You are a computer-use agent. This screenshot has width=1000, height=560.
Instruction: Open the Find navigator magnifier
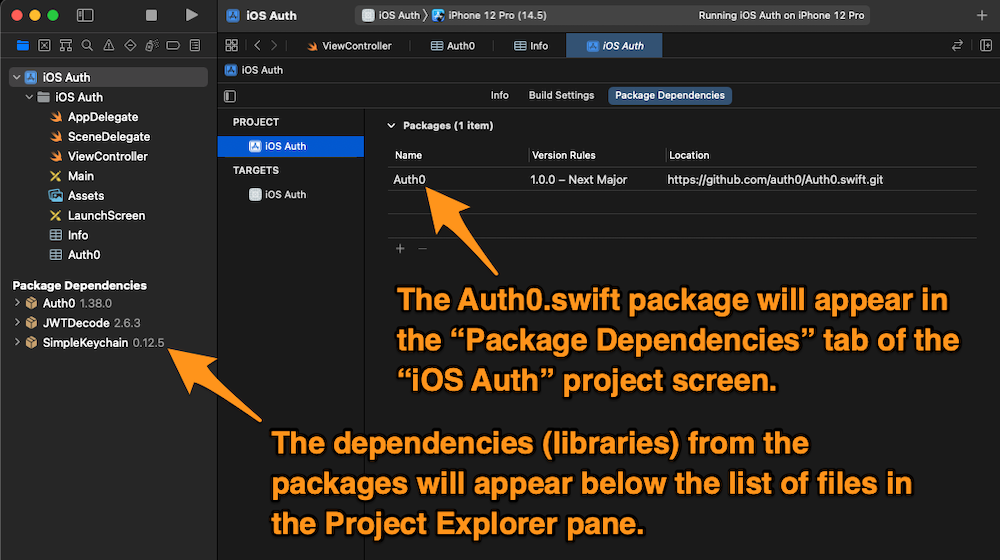pyautogui.click(x=87, y=45)
